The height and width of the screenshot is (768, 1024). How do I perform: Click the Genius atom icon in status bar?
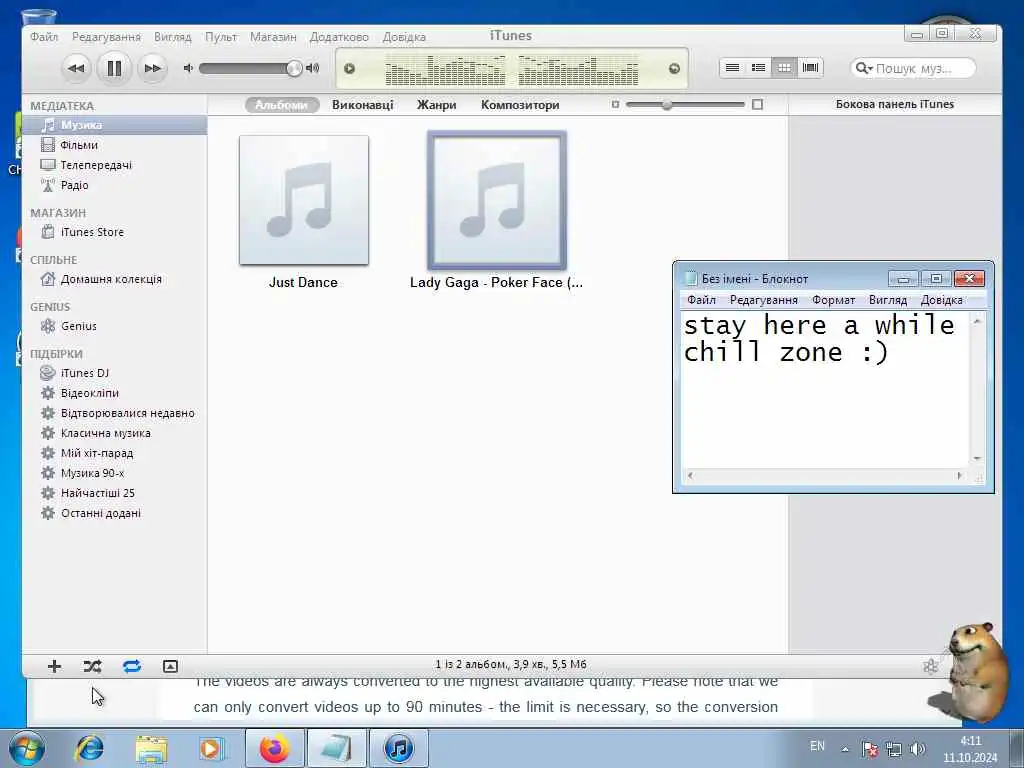click(x=931, y=666)
